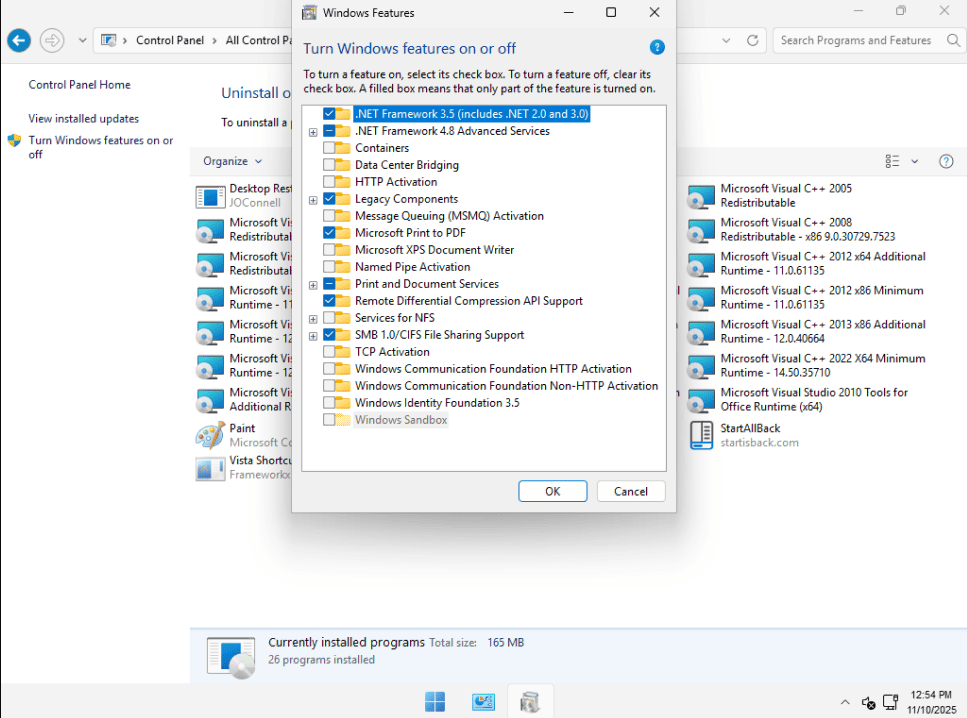Select the Visual C++ 2022 X64 Minimum Runtime icon
Screen dimensions: 967x718
701,367
